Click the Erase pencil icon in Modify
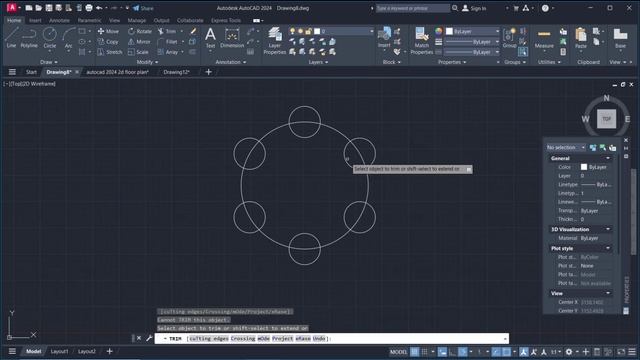This screenshot has height=360, width=640. click(x=193, y=31)
